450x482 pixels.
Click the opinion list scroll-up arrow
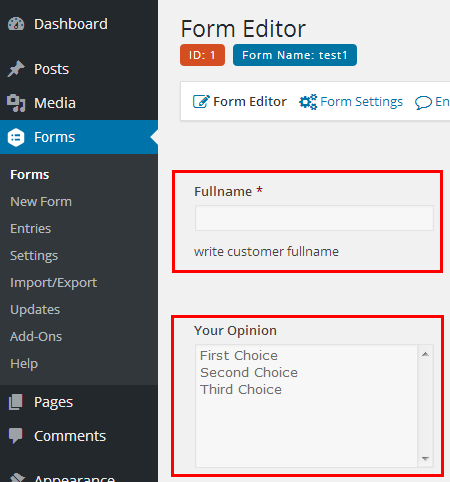tap(425, 354)
